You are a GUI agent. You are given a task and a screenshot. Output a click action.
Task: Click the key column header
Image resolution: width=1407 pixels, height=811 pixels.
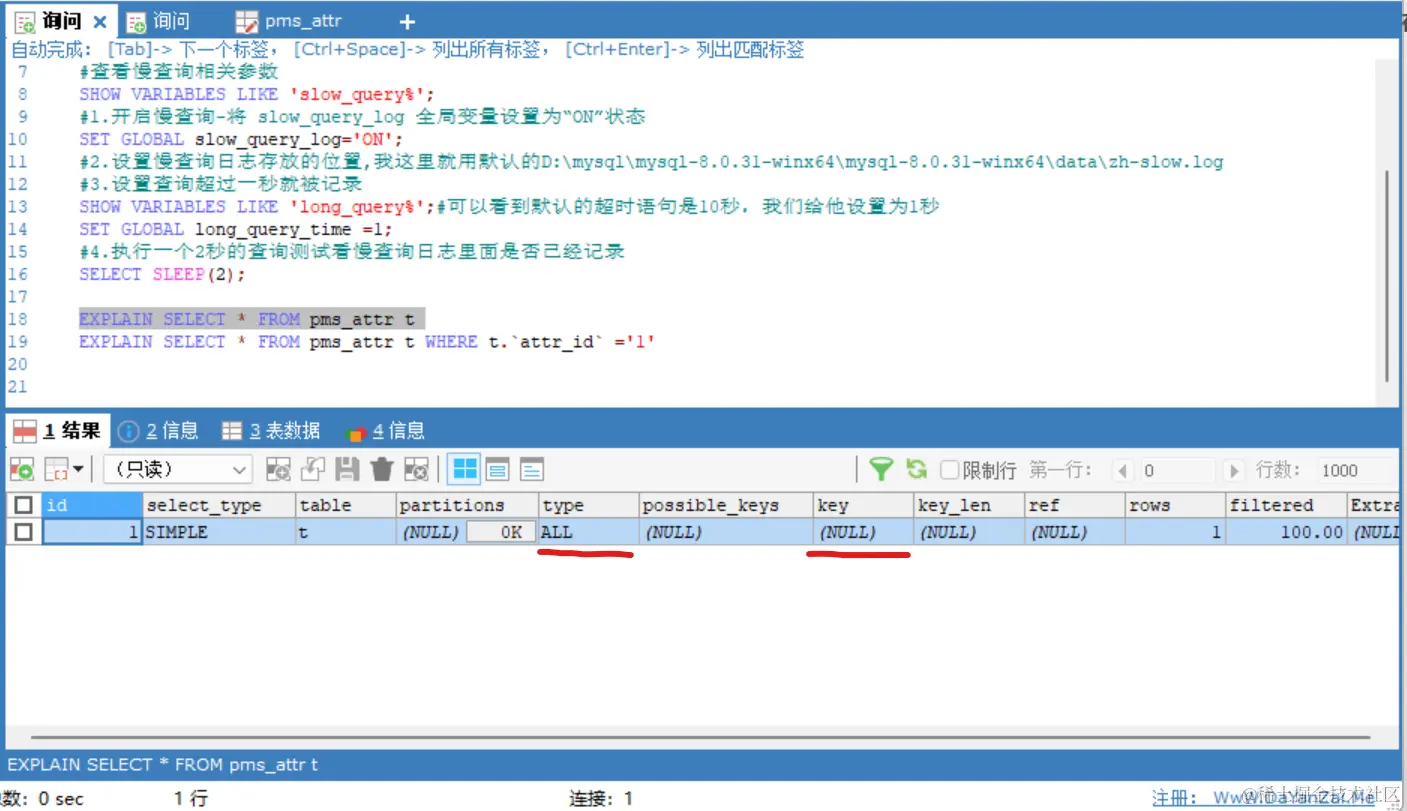tap(862, 505)
